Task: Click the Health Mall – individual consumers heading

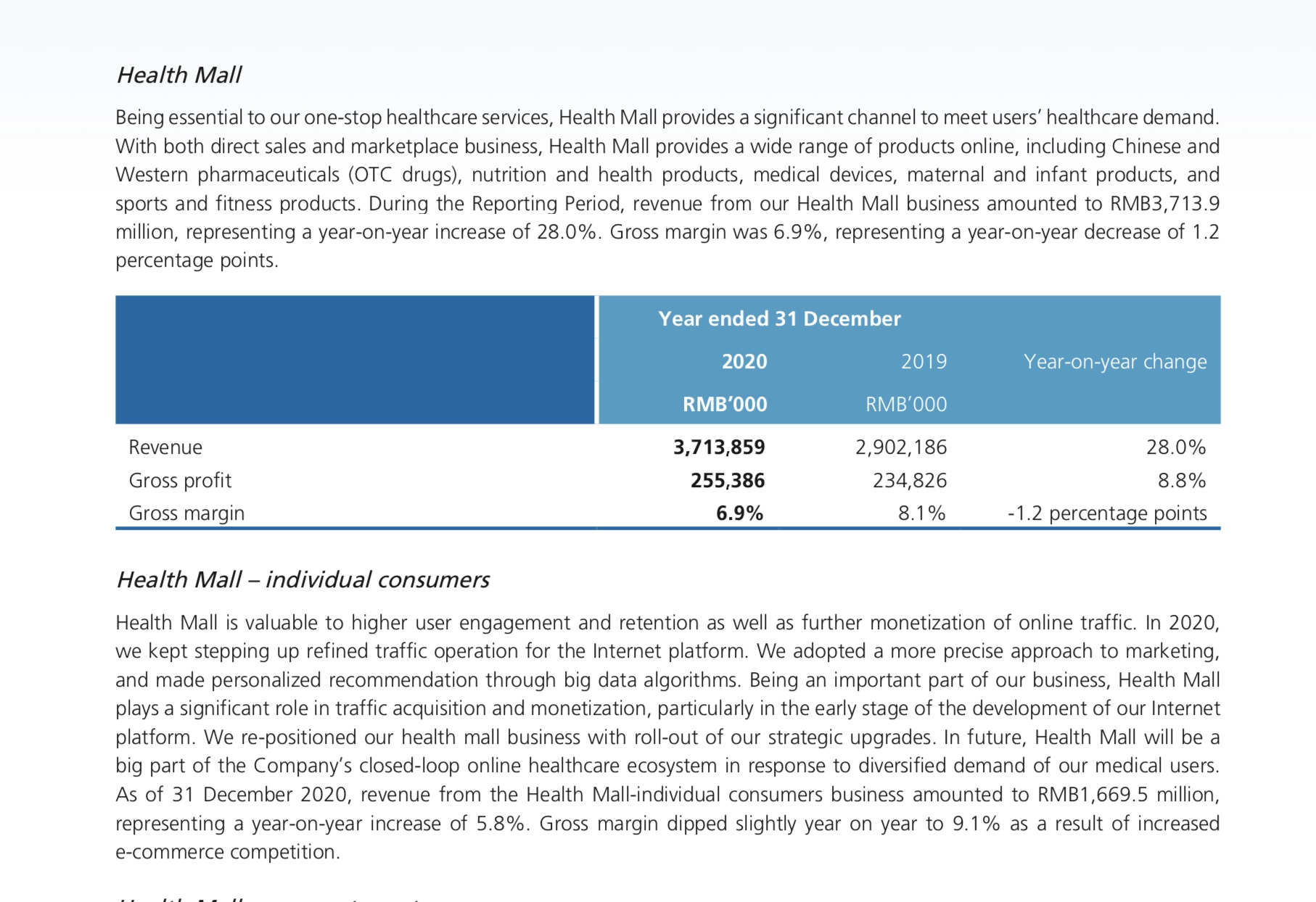Action: pyautogui.click(x=303, y=579)
